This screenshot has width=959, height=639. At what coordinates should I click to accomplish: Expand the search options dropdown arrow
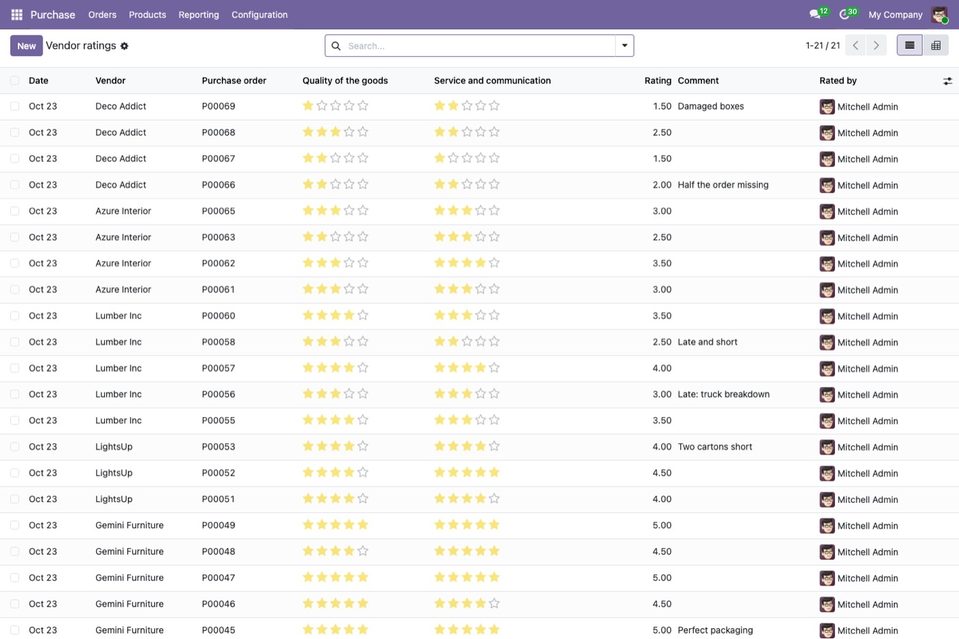624,45
